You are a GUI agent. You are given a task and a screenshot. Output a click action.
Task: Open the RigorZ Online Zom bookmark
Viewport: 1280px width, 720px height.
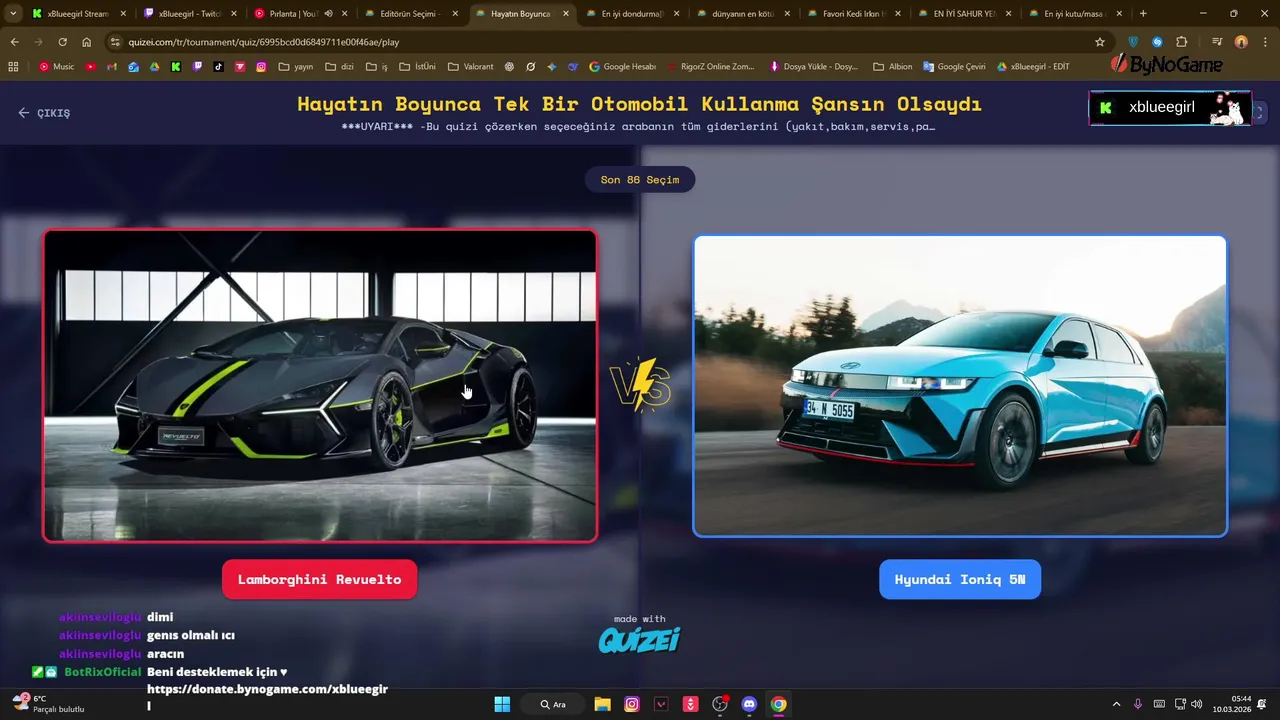(713, 66)
